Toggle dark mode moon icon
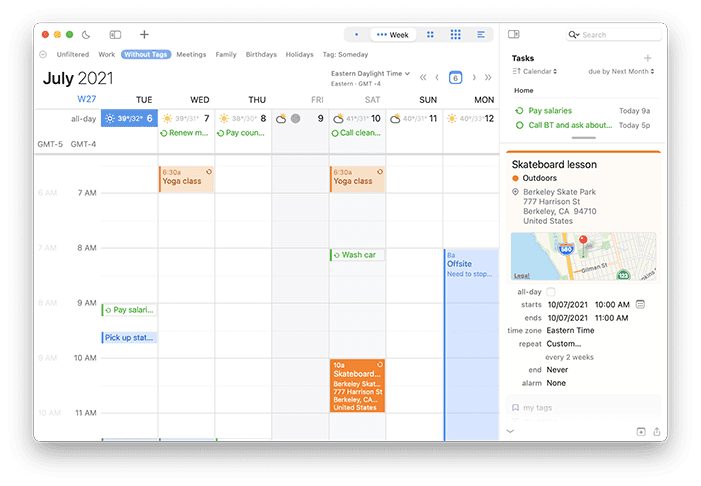This screenshot has height=486, width=701. coord(86,34)
